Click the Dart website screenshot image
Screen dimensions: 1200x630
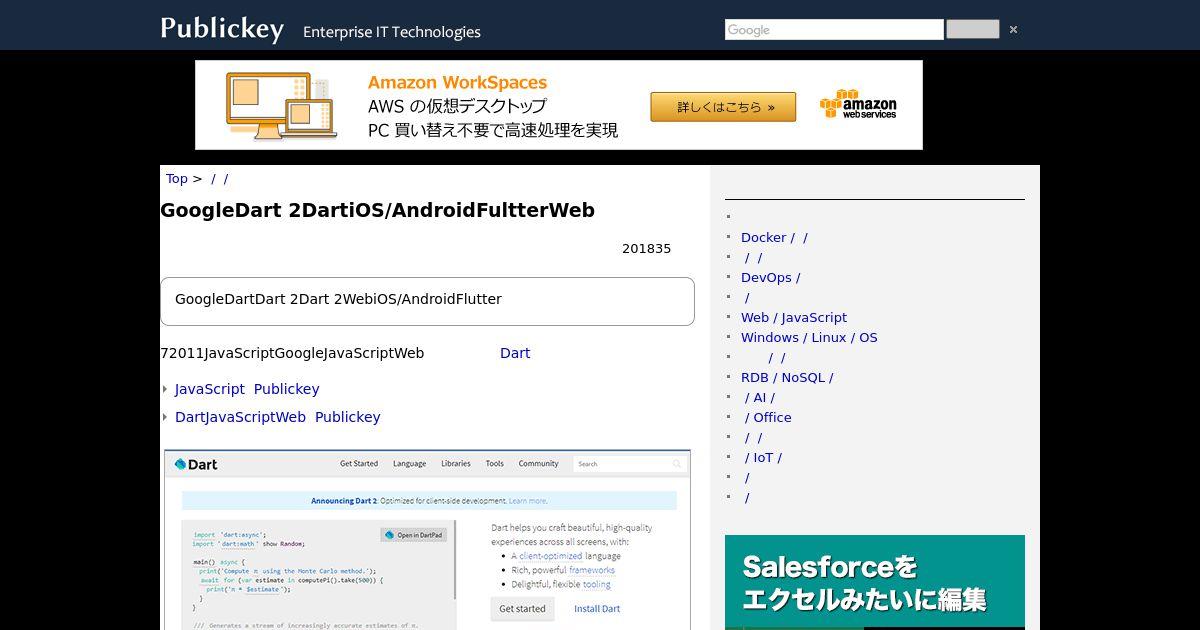point(427,540)
